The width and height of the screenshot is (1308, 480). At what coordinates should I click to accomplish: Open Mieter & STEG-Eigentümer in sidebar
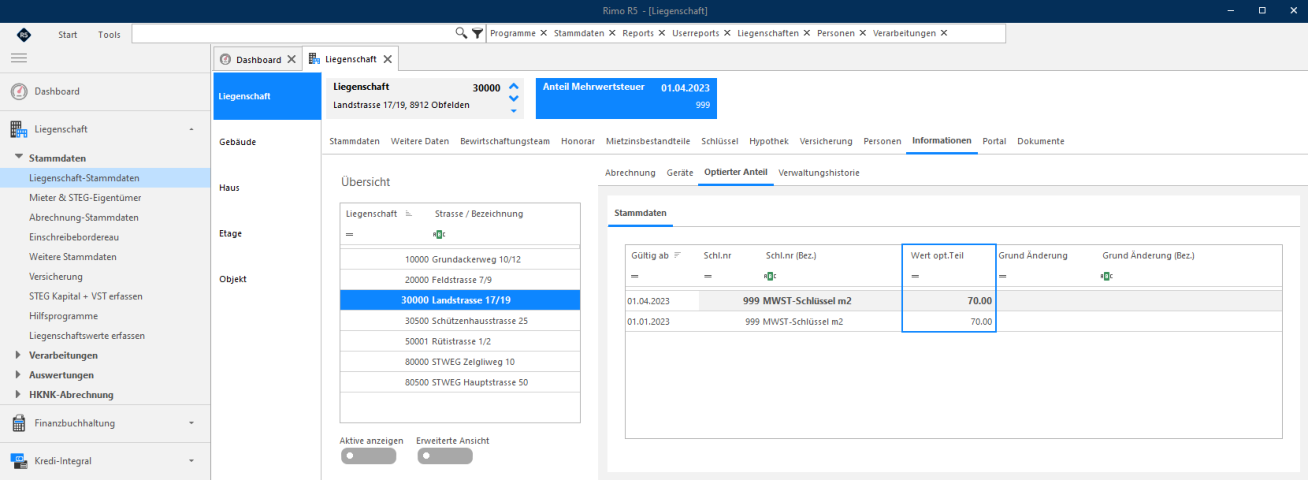[84, 197]
